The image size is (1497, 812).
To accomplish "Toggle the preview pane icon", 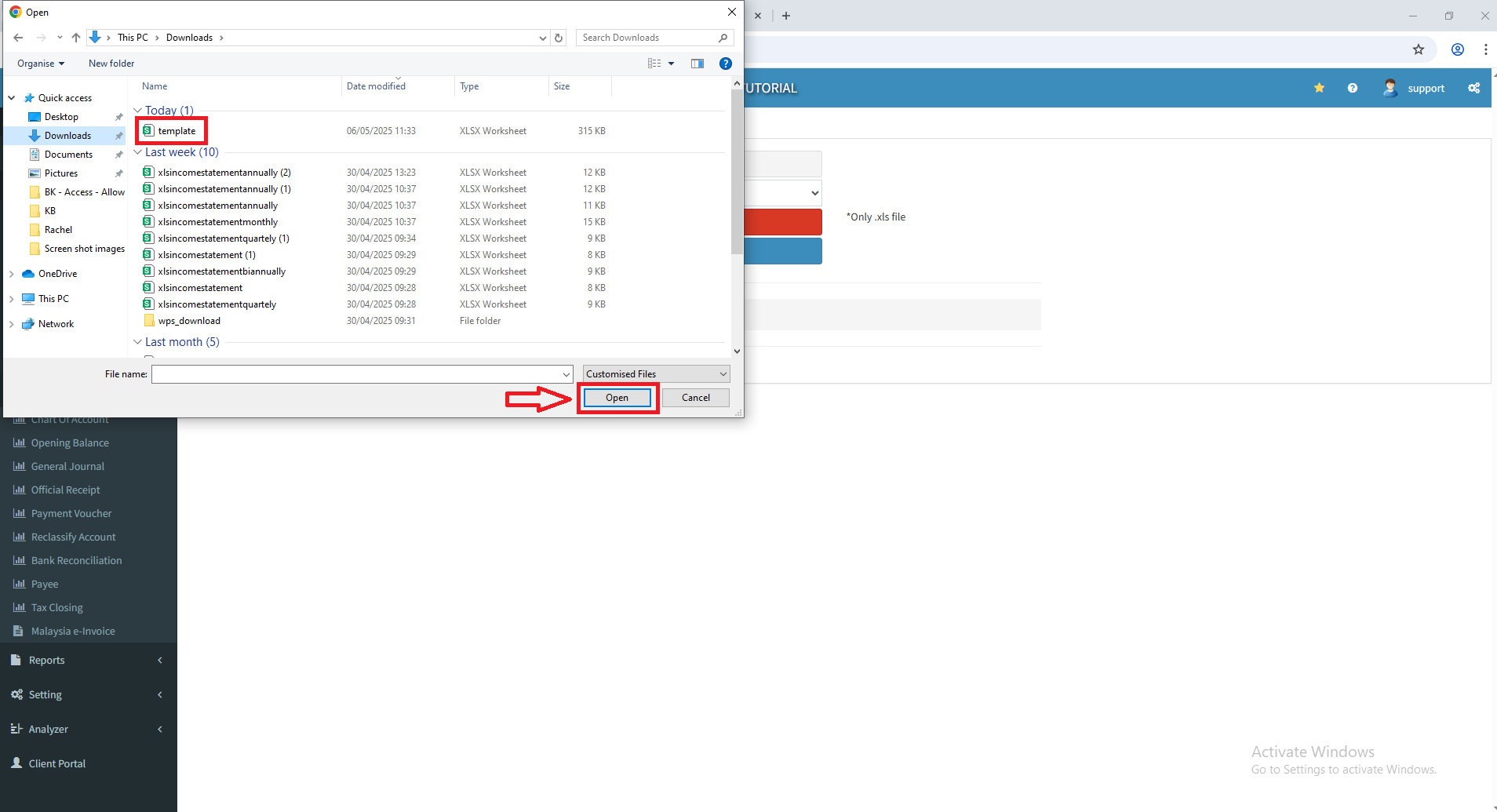I will tap(697, 64).
